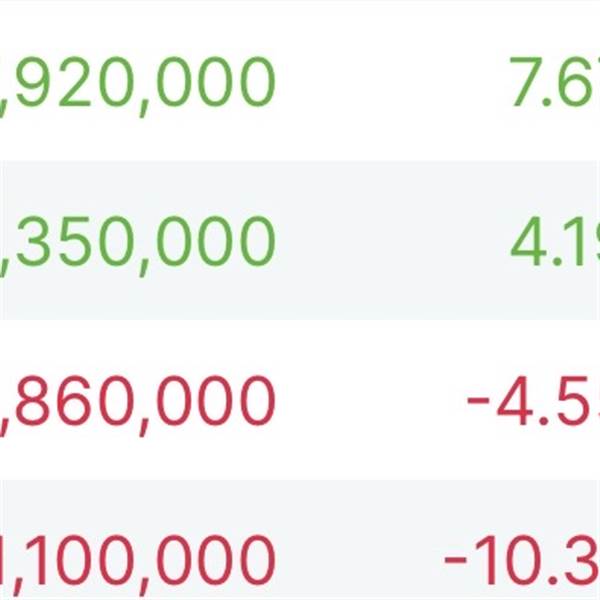Click blank area of shaded 1,100,000 row

click(x=356, y=560)
